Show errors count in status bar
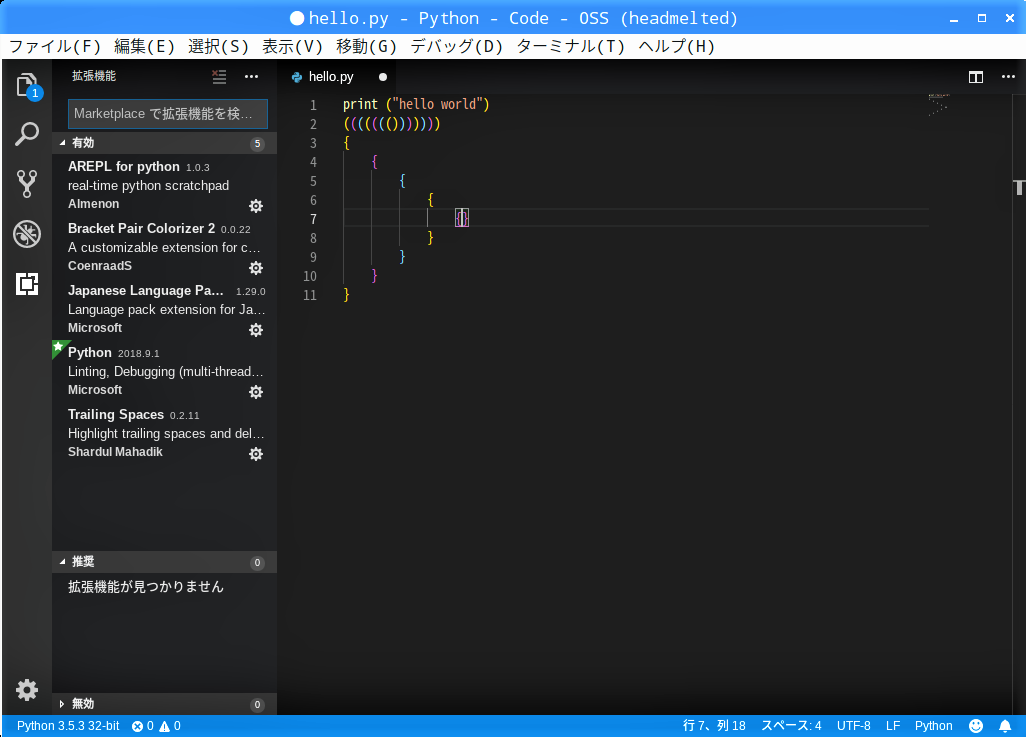Viewport: 1026px width, 737px height. (143, 726)
